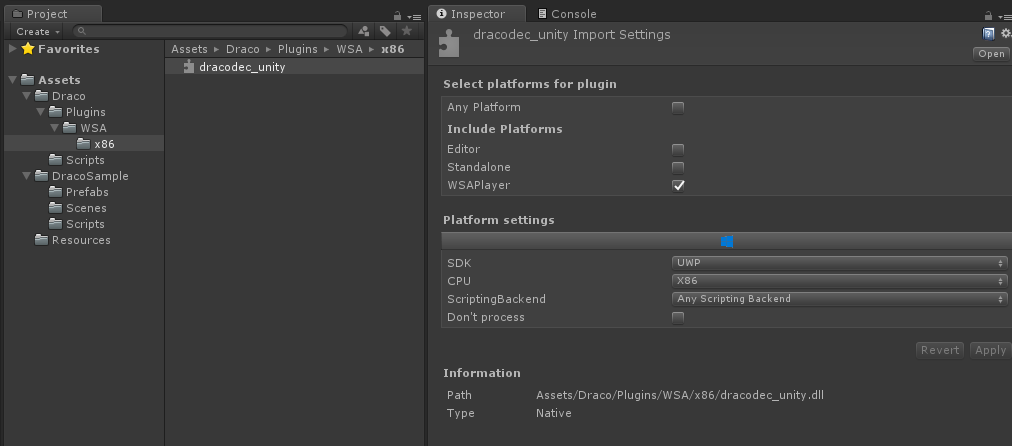Click the Apply button
Screen dimensions: 1012x446
(990, 350)
